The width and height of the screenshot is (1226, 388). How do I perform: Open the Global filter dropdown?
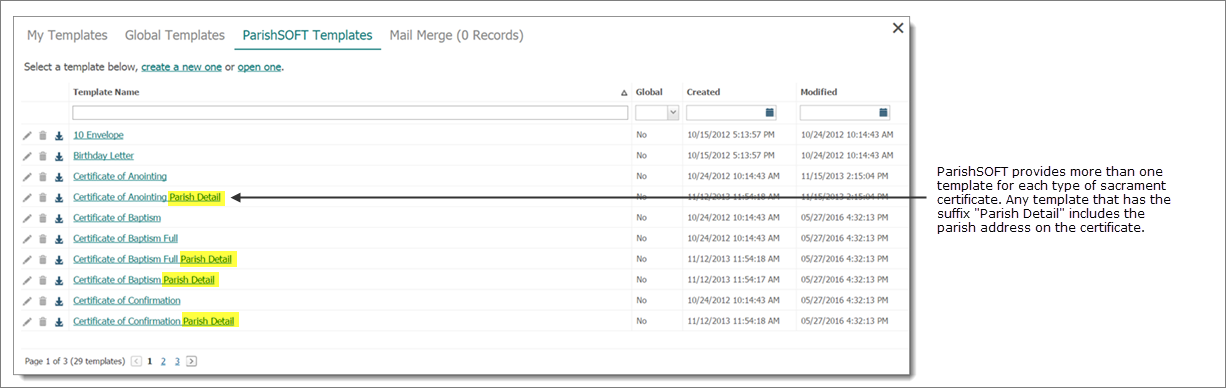[673, 113]
